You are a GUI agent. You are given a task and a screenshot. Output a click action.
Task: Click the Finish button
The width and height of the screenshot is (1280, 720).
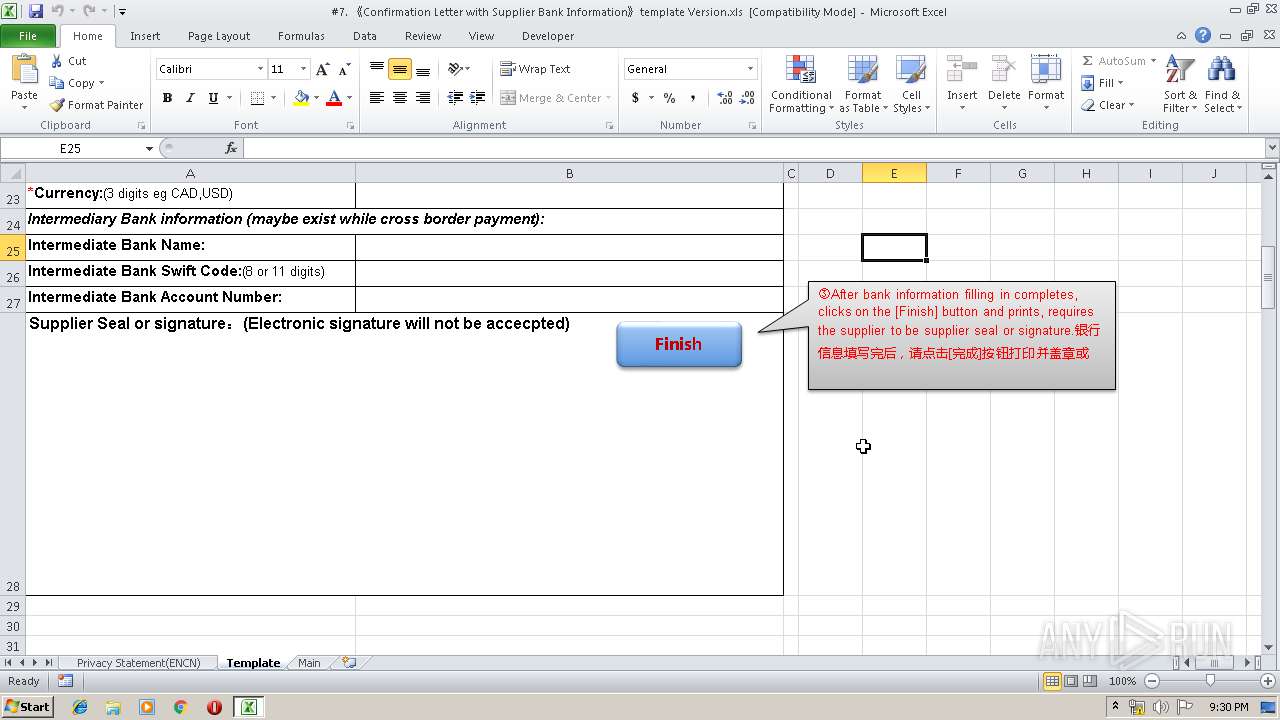679,344
